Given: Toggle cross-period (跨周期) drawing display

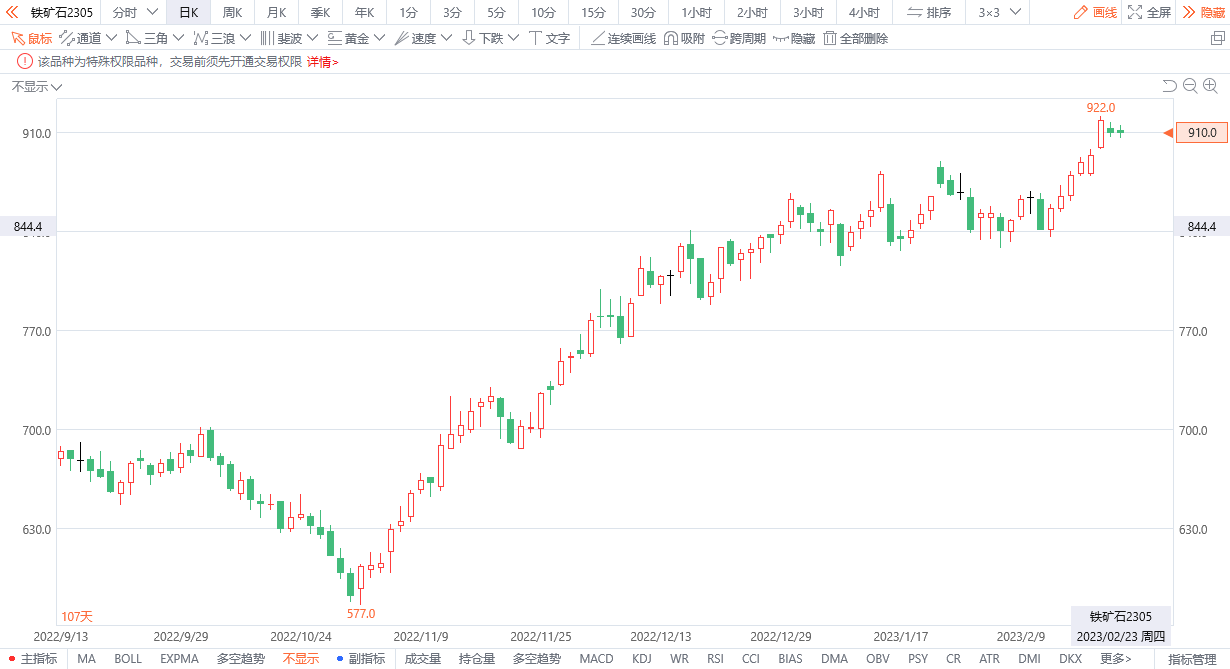Looking at the screenshot, I should point(739,38).
